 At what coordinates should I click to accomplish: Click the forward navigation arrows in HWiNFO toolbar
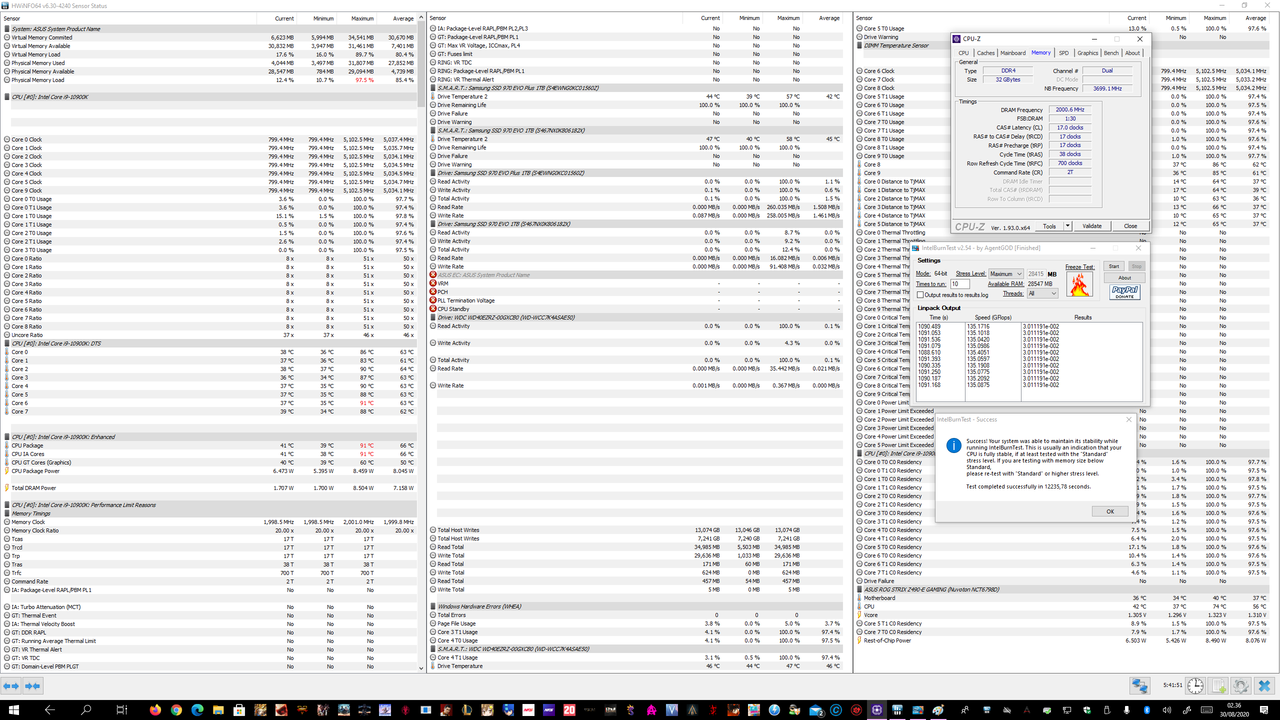click(x=30, y=686)
